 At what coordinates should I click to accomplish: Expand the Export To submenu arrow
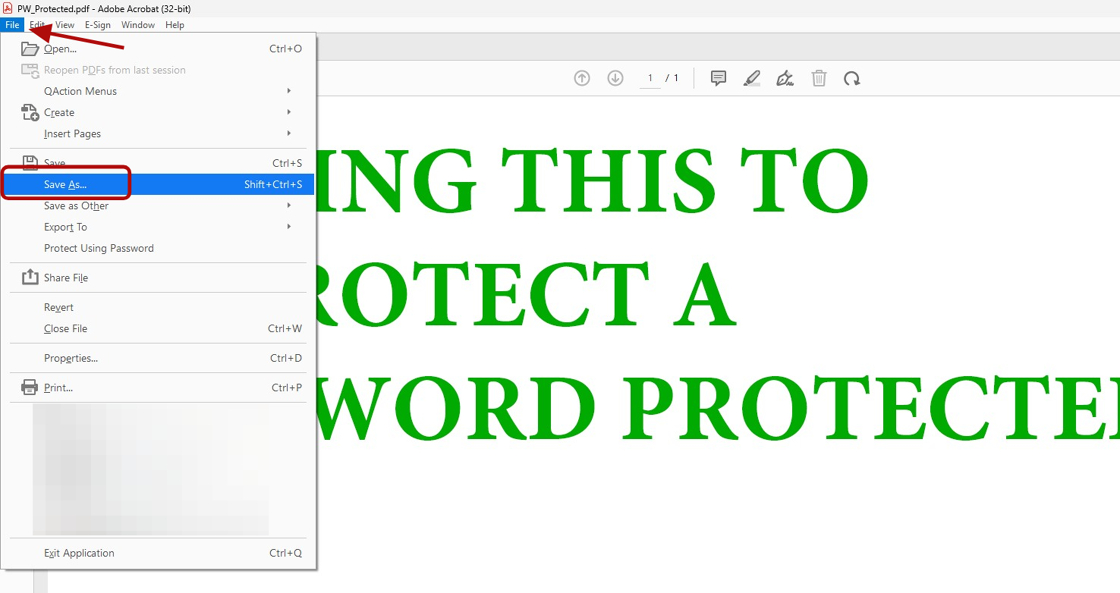(289, 226)
